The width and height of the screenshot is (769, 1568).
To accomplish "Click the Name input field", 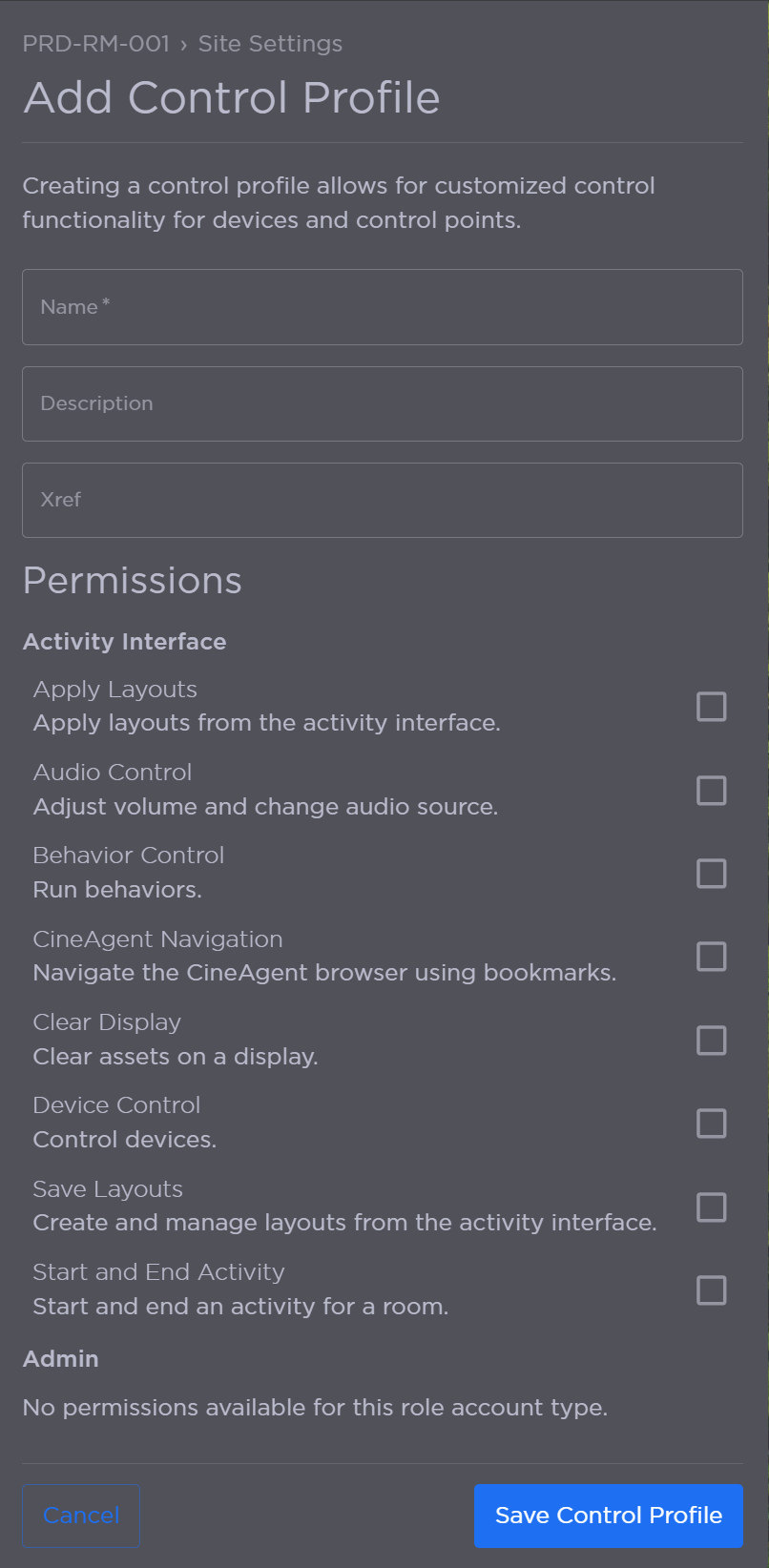I will tap(382, 307).
